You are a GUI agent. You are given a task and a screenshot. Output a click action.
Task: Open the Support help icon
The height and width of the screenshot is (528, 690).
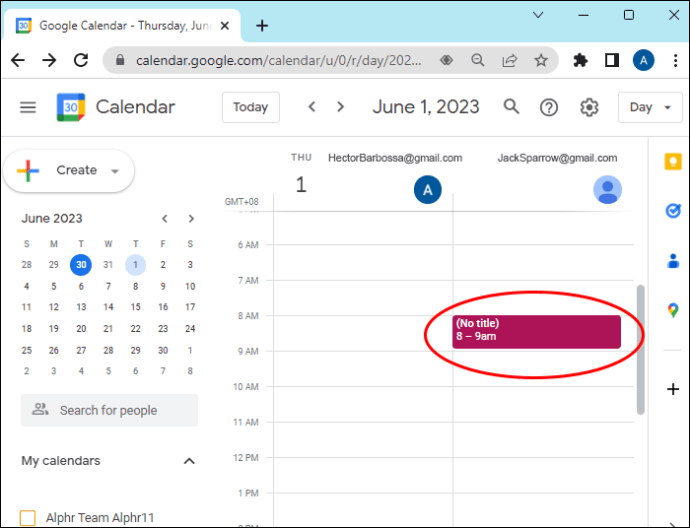(549, 107)
